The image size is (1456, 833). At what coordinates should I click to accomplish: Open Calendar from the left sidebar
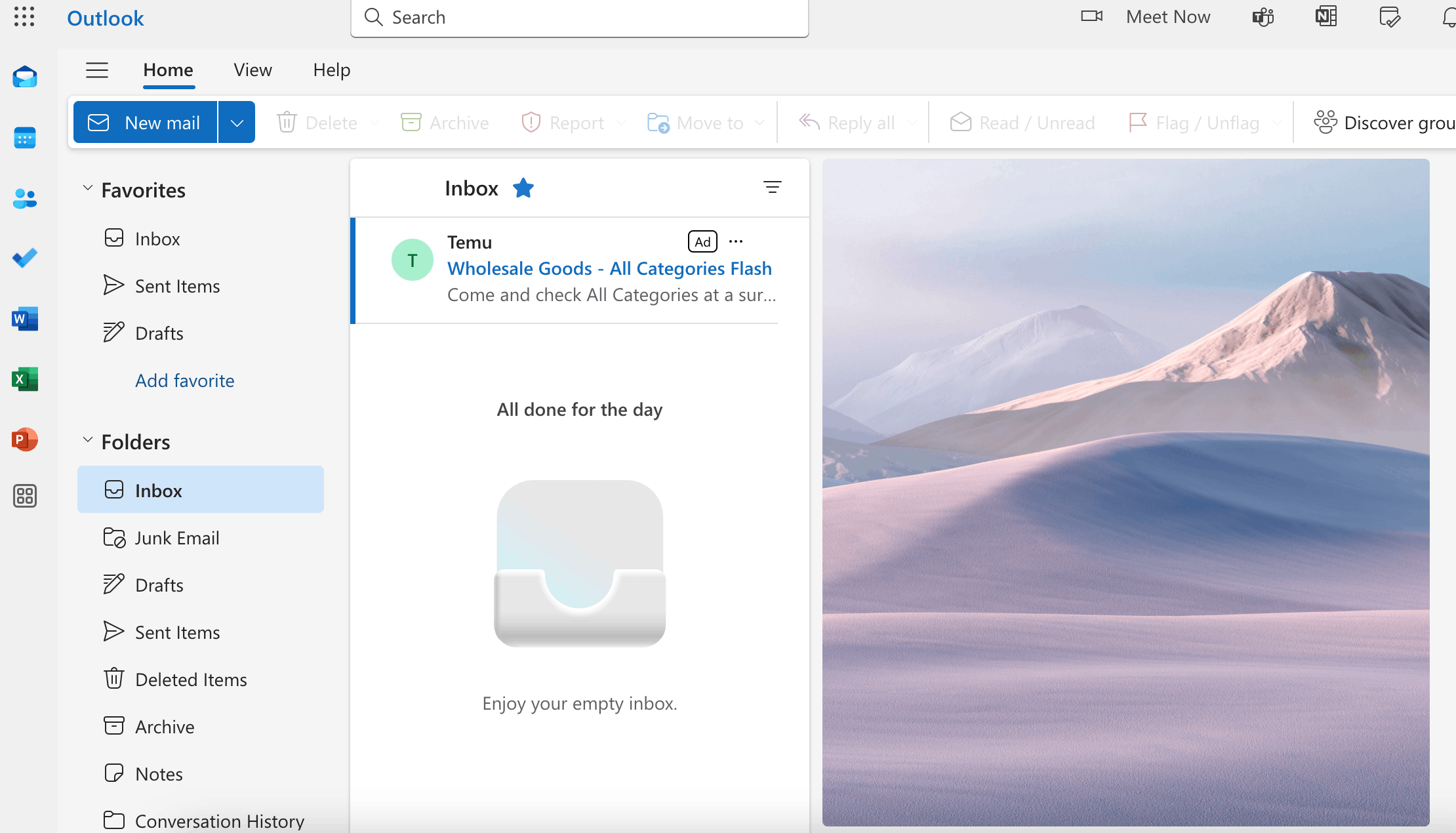pos(25,138)
